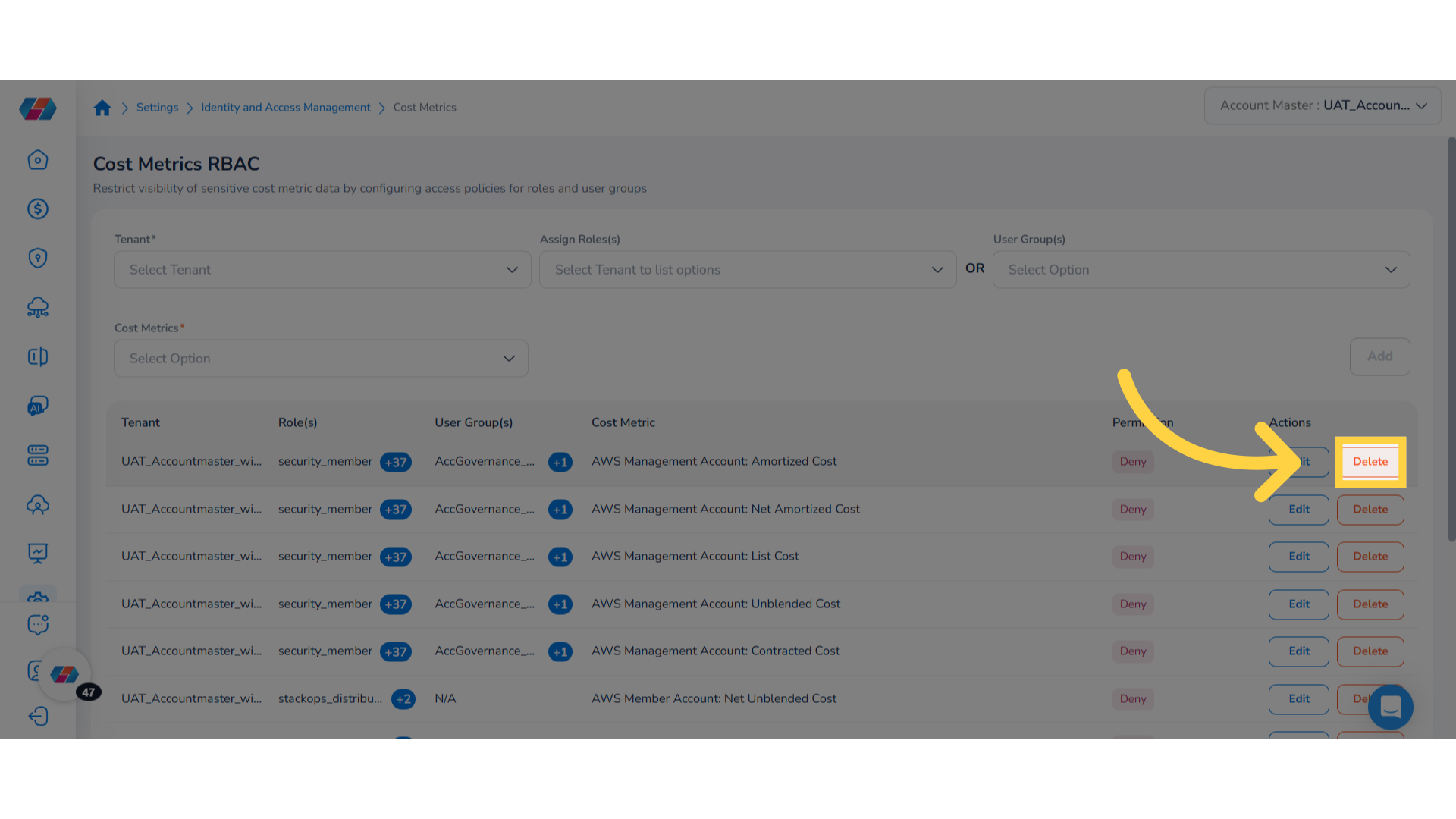The image size is (1456, 819).
Task: Open the split compare panel sidebar icon
Action: point(38,357)
